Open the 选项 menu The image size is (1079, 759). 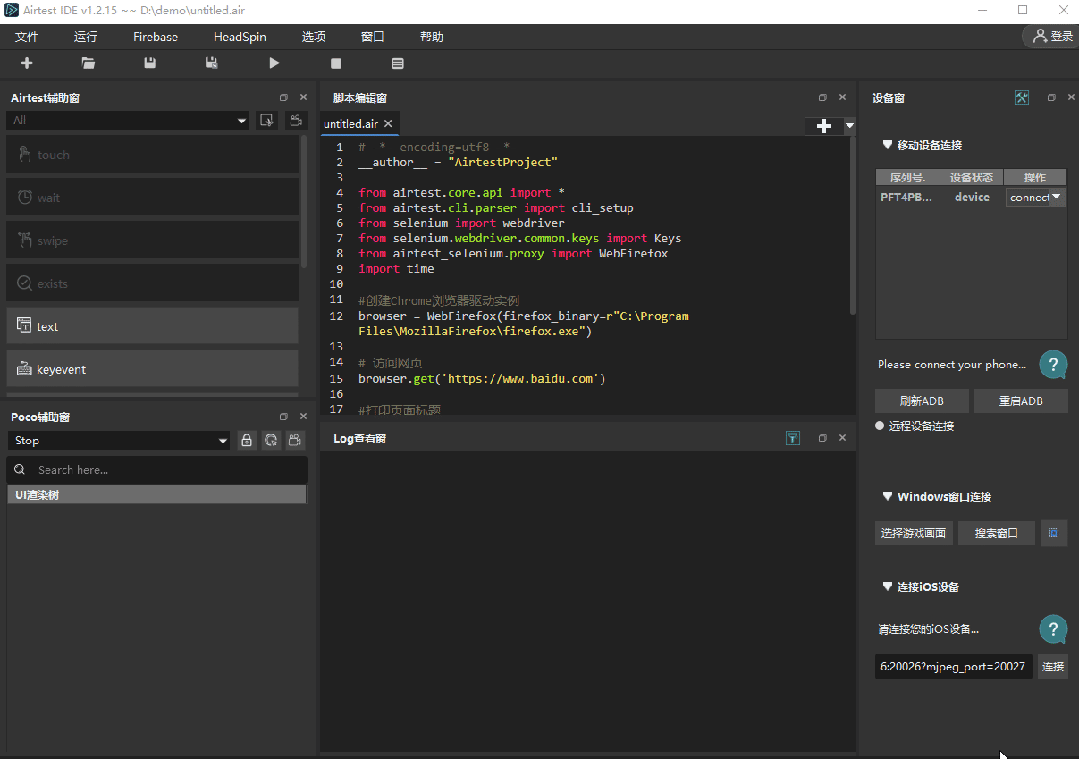314,36
